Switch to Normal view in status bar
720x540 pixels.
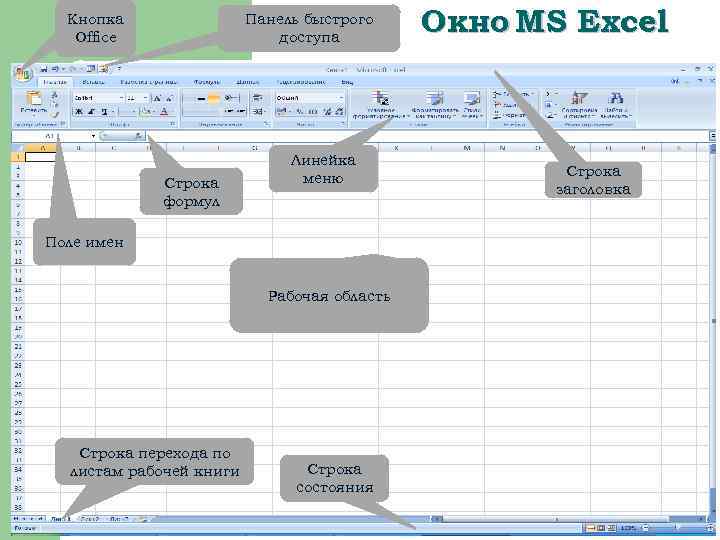(591, 528)
